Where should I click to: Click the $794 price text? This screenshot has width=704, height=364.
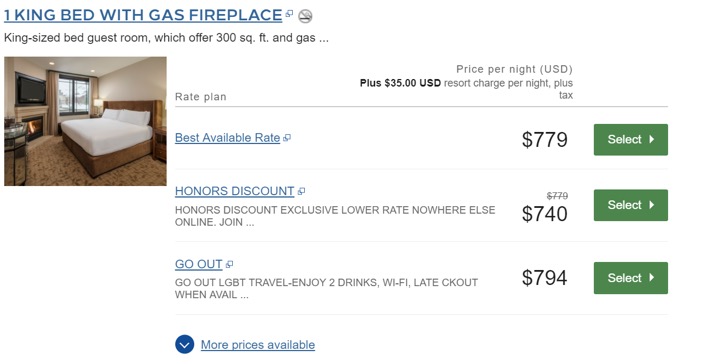545,278
